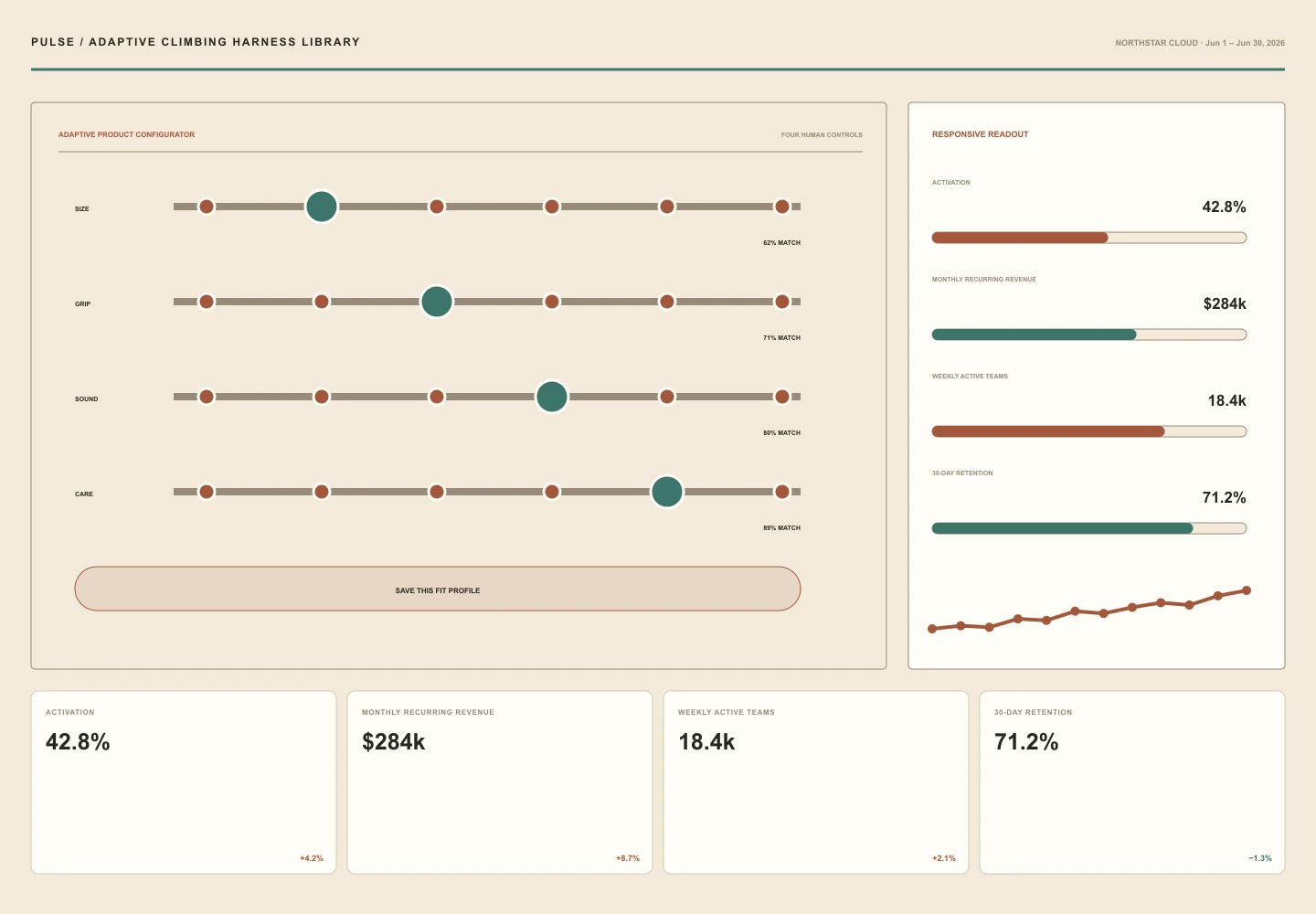
Task: Set SOUND slider to fifth stop
Action: tap(667, 397)
